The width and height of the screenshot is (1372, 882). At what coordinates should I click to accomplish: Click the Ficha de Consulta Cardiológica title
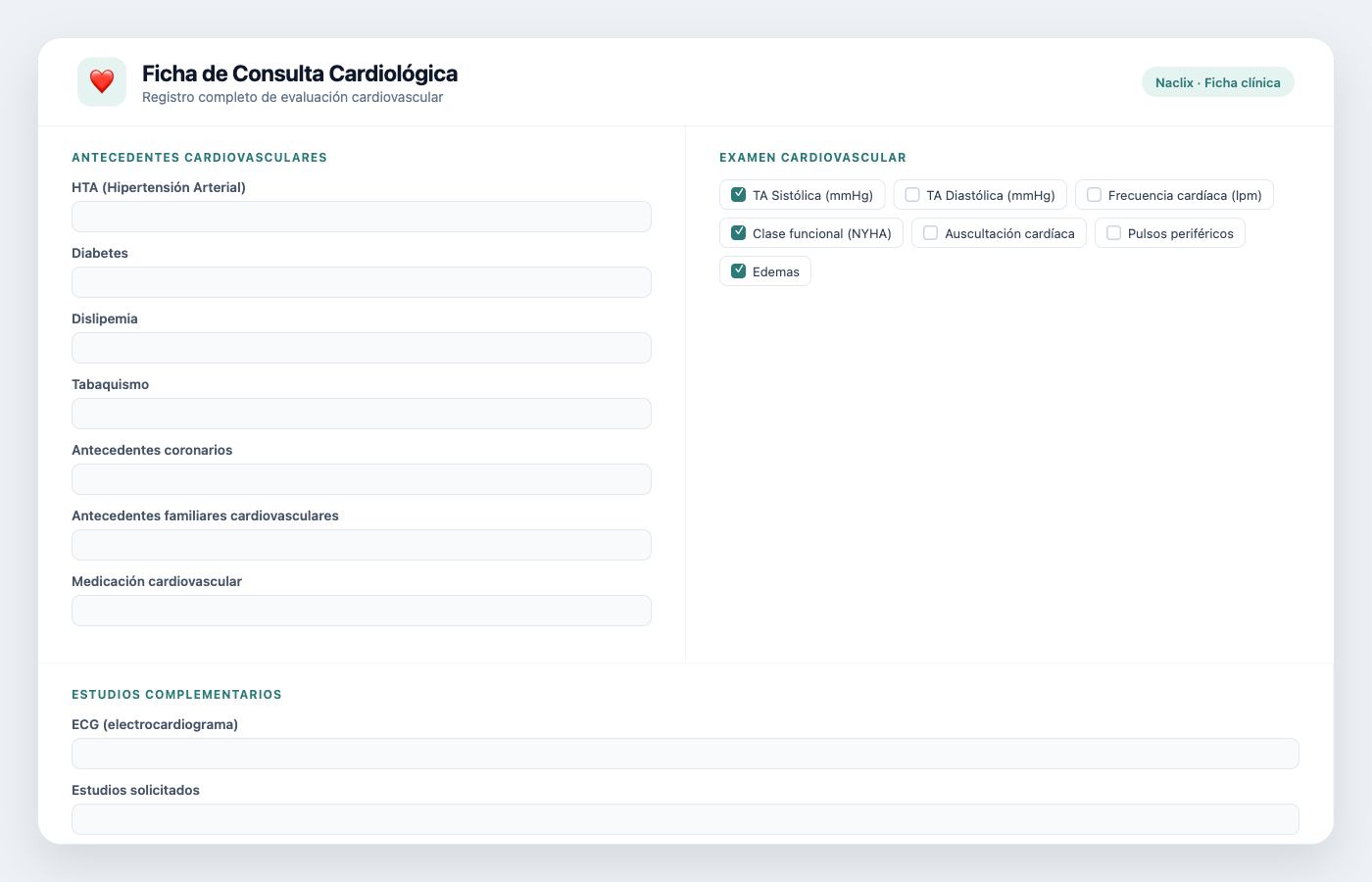300,73
